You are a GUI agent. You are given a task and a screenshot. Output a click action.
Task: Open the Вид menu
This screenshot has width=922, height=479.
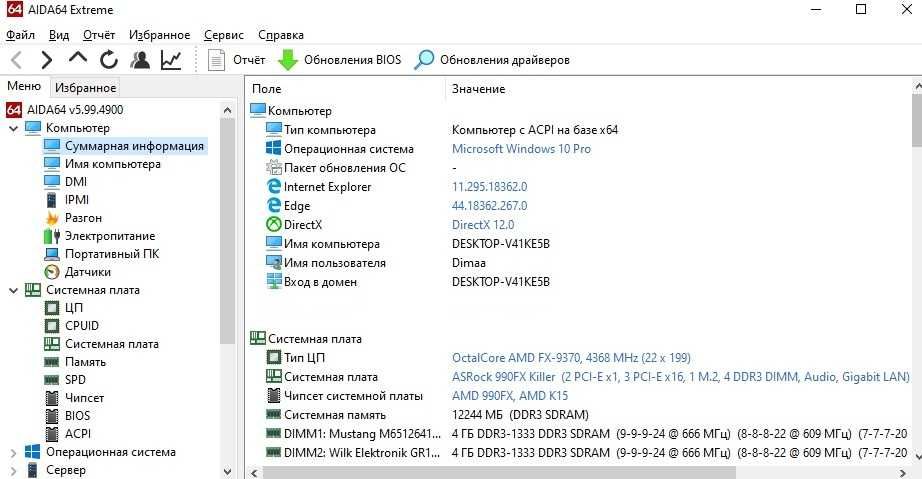pyautogui.click(x=59, y=35)
